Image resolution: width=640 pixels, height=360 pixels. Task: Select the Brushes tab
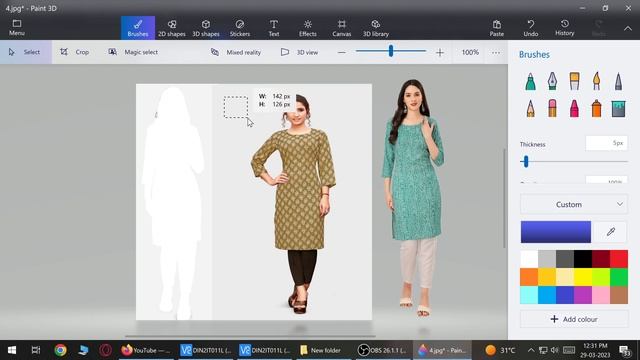138,28
